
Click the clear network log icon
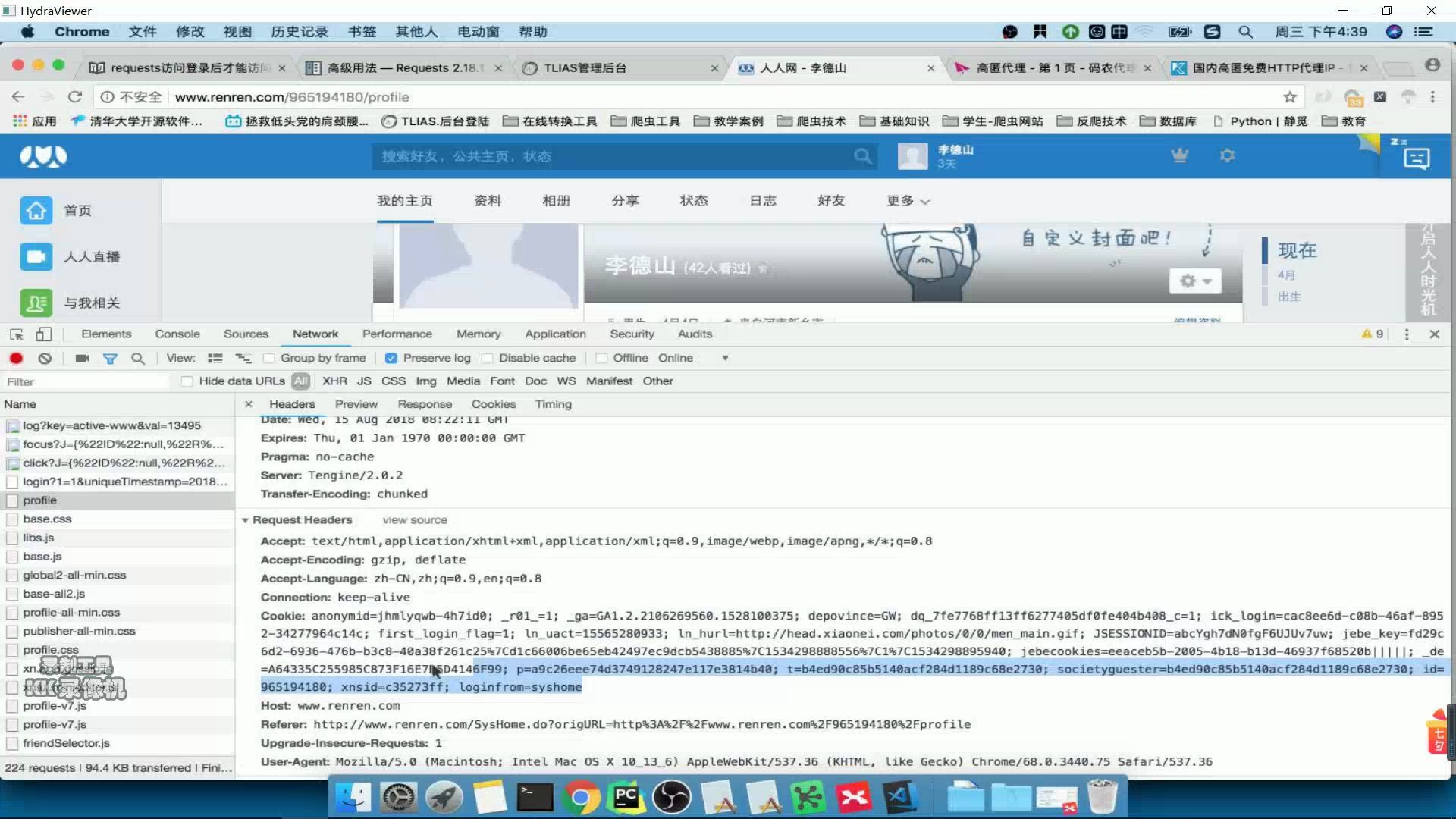click(45, 358)
